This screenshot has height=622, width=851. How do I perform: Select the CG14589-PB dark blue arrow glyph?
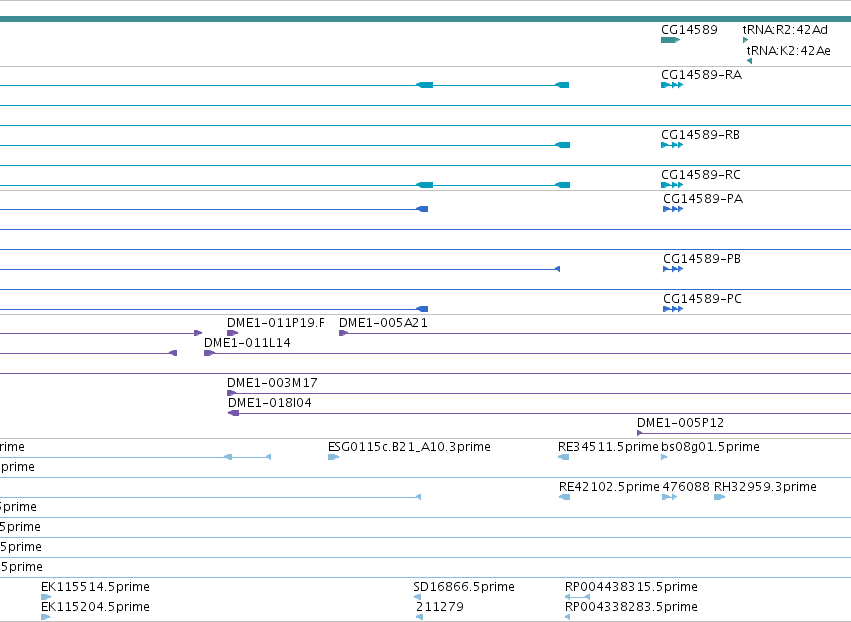(x=673, y=269)
